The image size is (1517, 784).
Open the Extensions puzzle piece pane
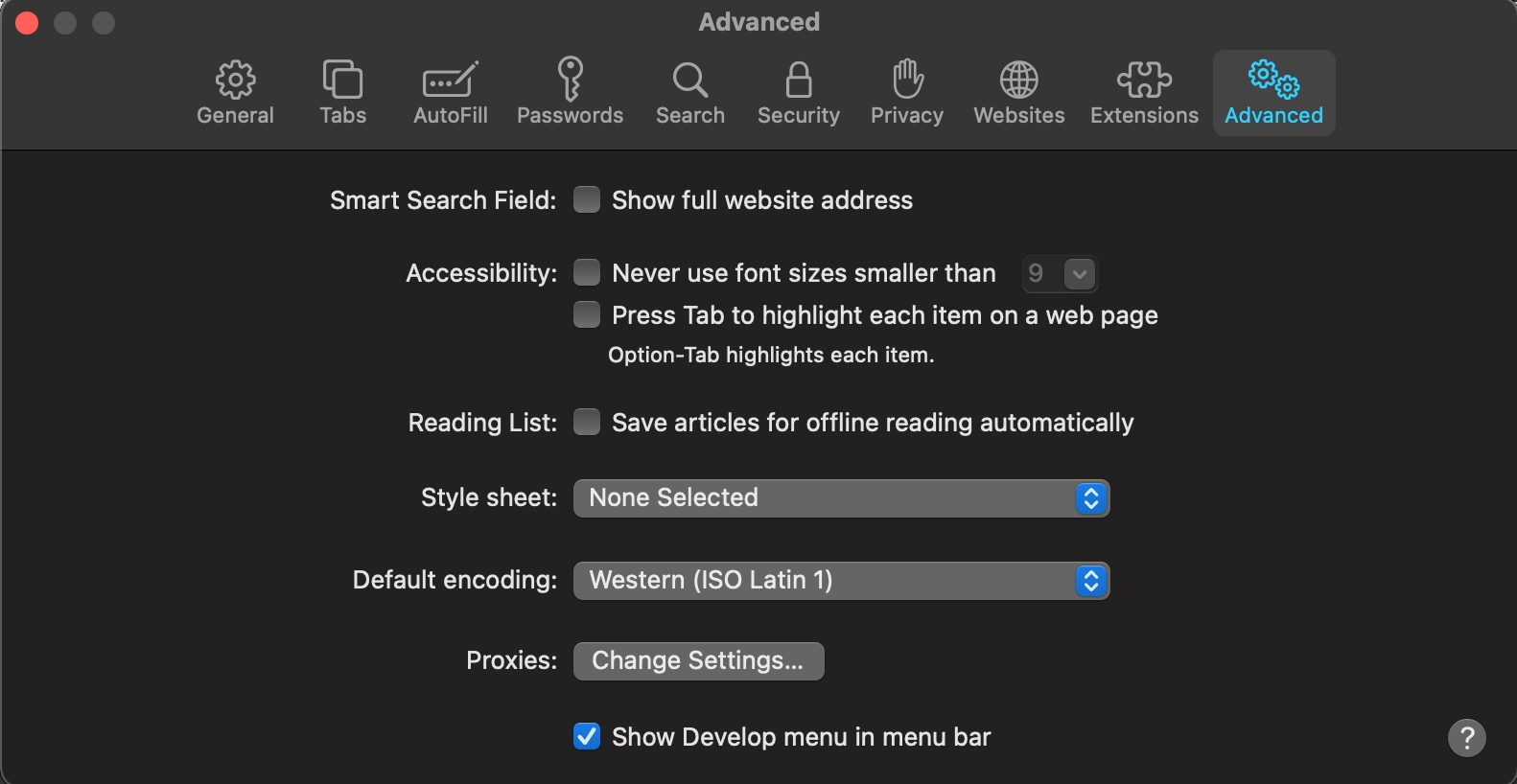1144,93
